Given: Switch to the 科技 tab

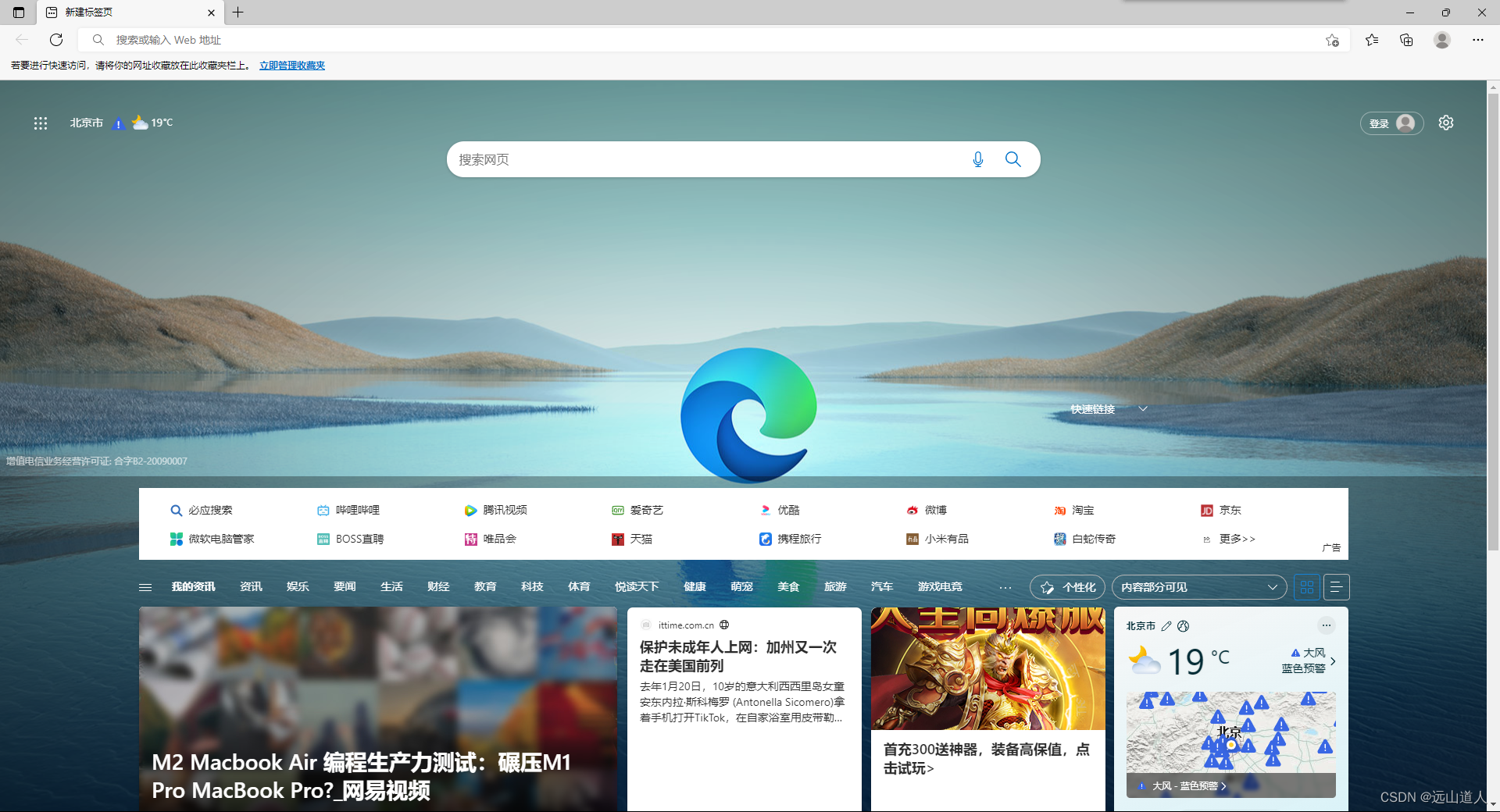Looking at the screenshot, I should tap(532, 587).
